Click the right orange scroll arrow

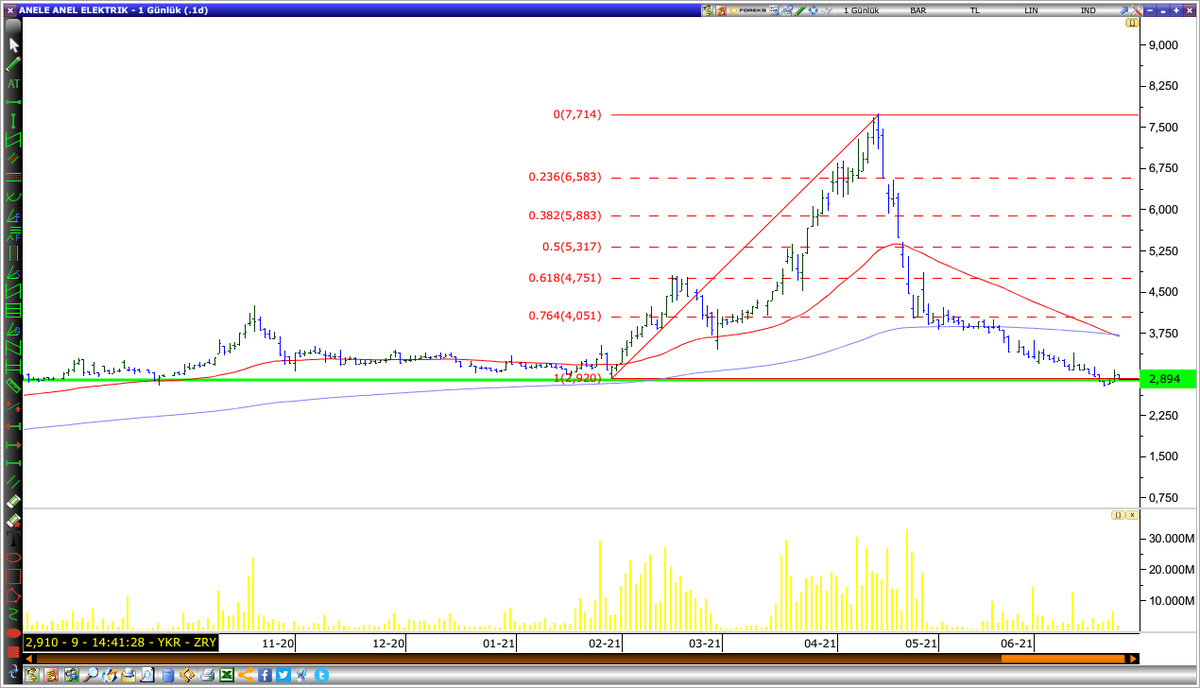(1132, 658)
